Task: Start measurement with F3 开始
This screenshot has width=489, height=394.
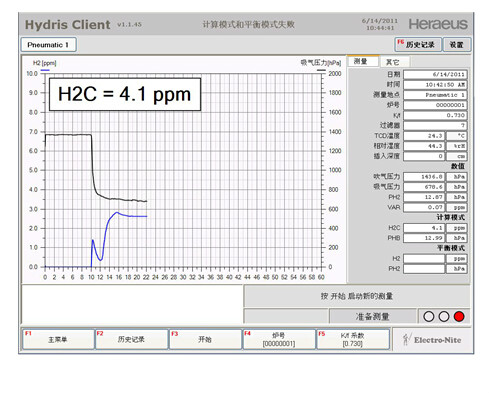Action: 205,339
